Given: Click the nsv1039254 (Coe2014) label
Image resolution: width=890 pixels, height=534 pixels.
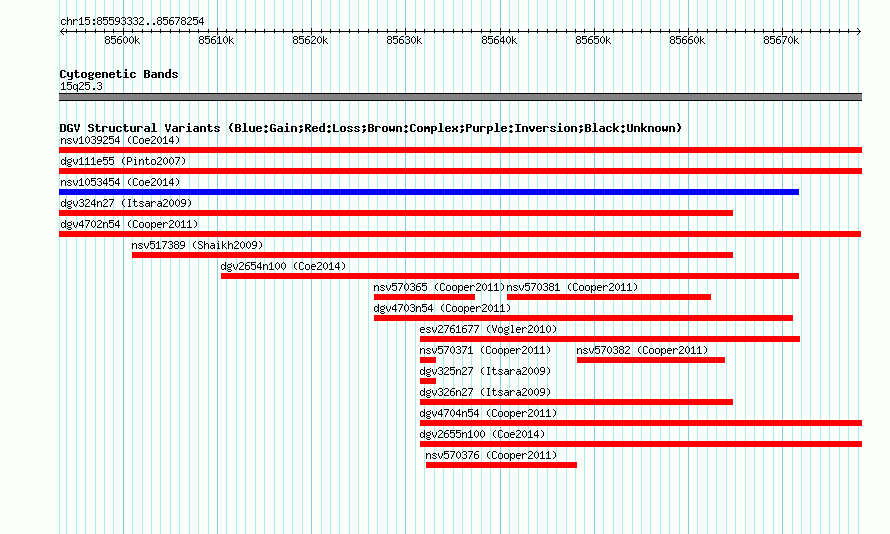Looking at the screenshot, I should click(120, 140).
